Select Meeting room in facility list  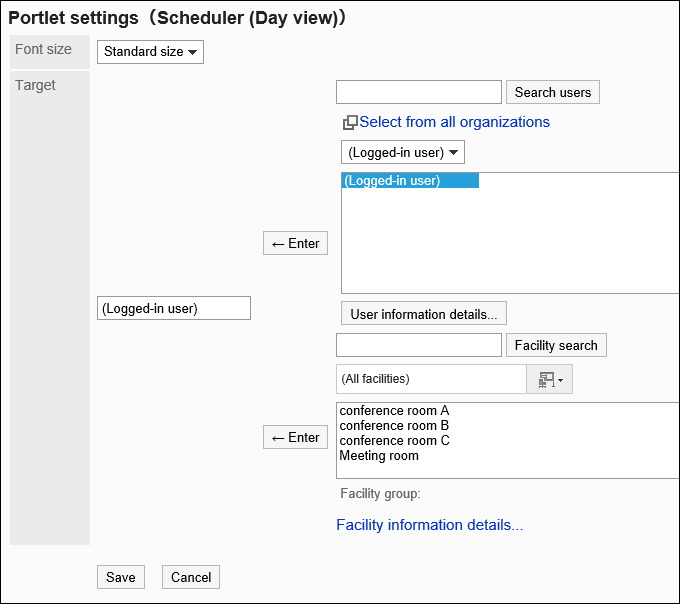[379, 456]
